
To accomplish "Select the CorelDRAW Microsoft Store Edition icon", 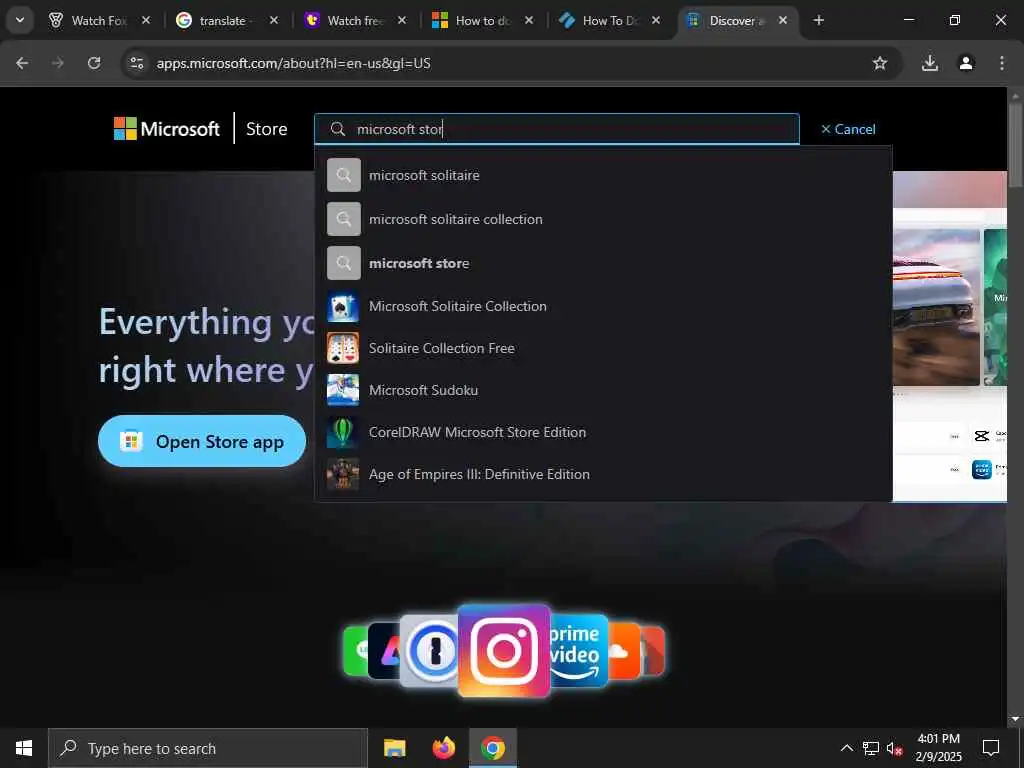I will (343, 432).
